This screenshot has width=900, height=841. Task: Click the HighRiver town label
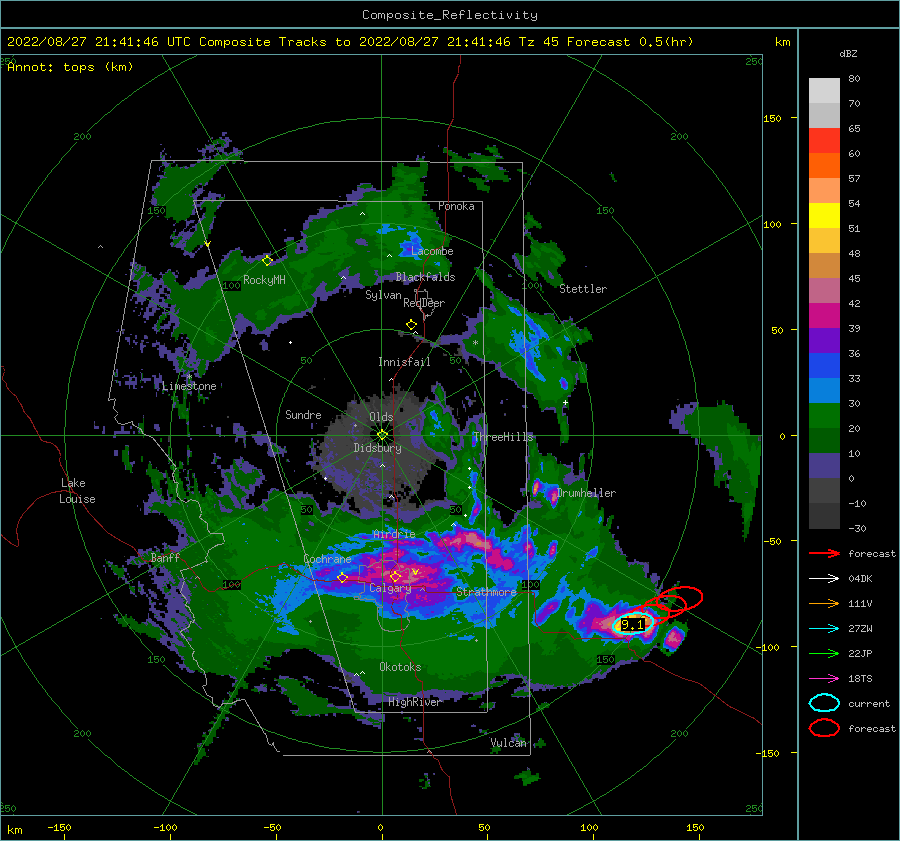pyautogui.click(x=414, y=702)
